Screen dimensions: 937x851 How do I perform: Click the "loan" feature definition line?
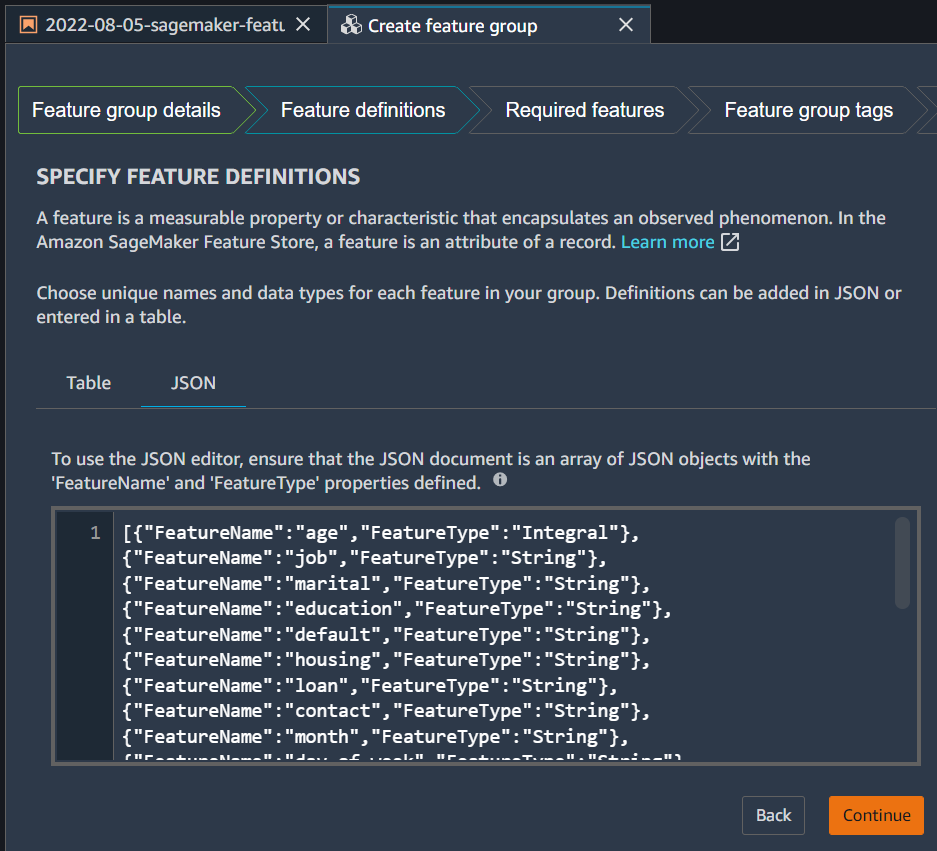pyautogui.click(x=370, y=685)
